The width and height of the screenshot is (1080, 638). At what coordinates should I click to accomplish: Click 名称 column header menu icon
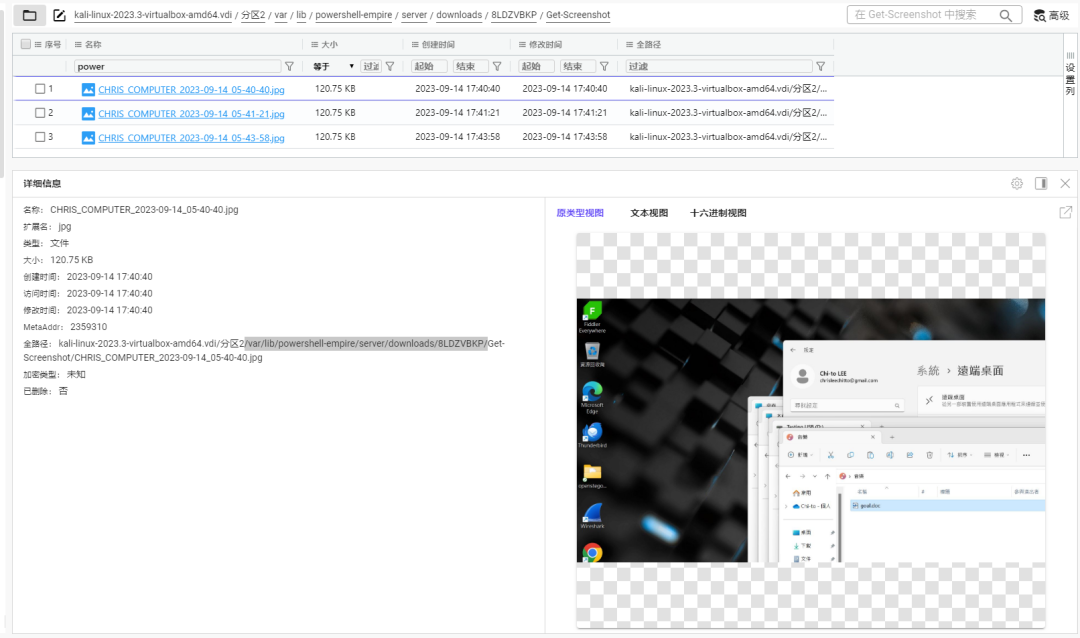(78, 44)
